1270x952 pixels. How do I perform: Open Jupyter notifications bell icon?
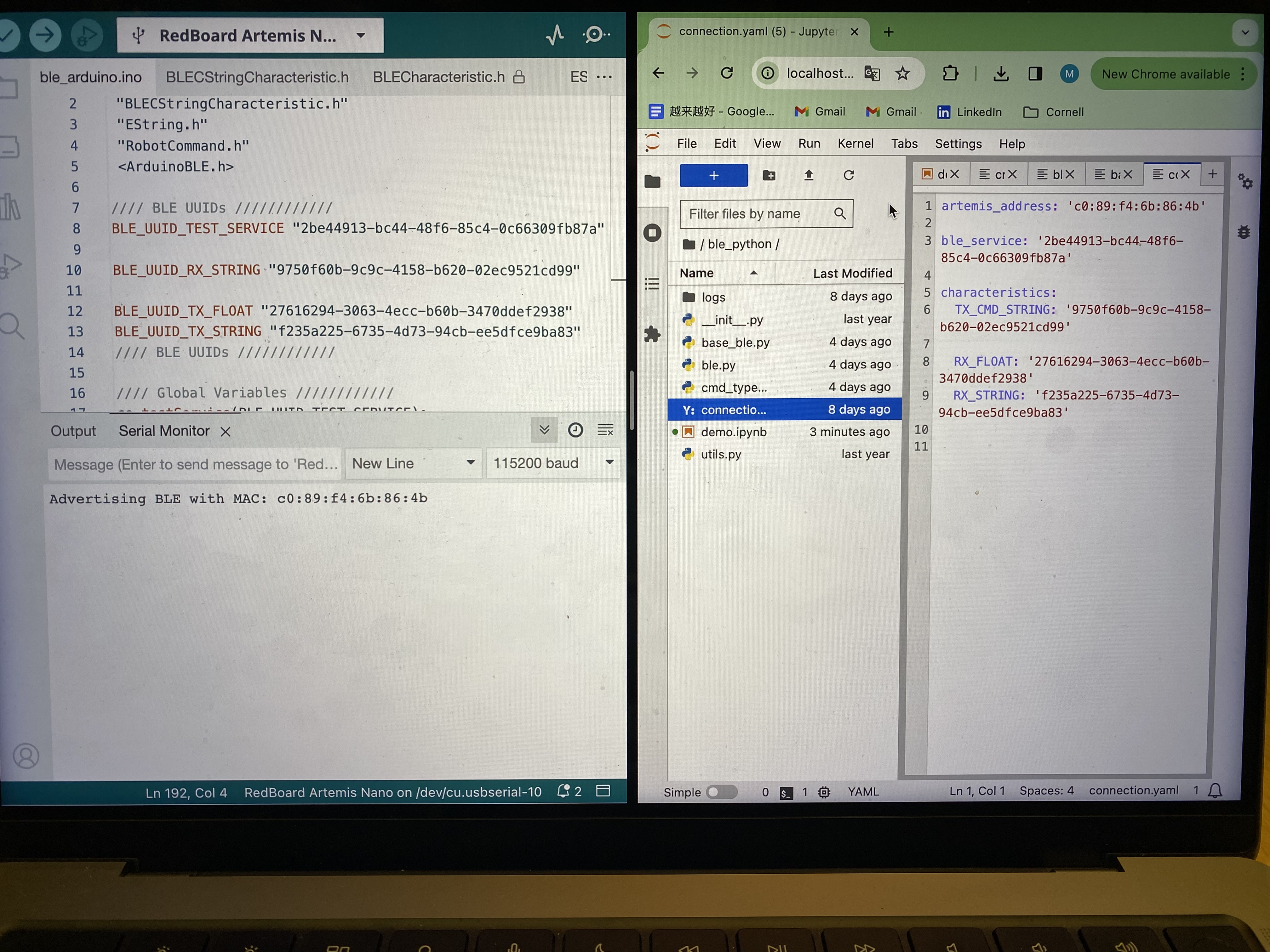pyautogui.click(x=1215, y=790)
